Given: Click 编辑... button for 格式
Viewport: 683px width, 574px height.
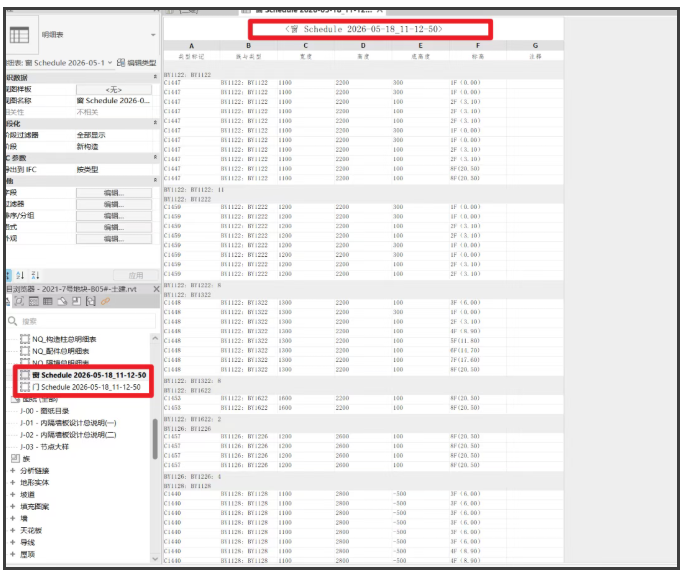Looking at the screenshot, I should [114, 227].
